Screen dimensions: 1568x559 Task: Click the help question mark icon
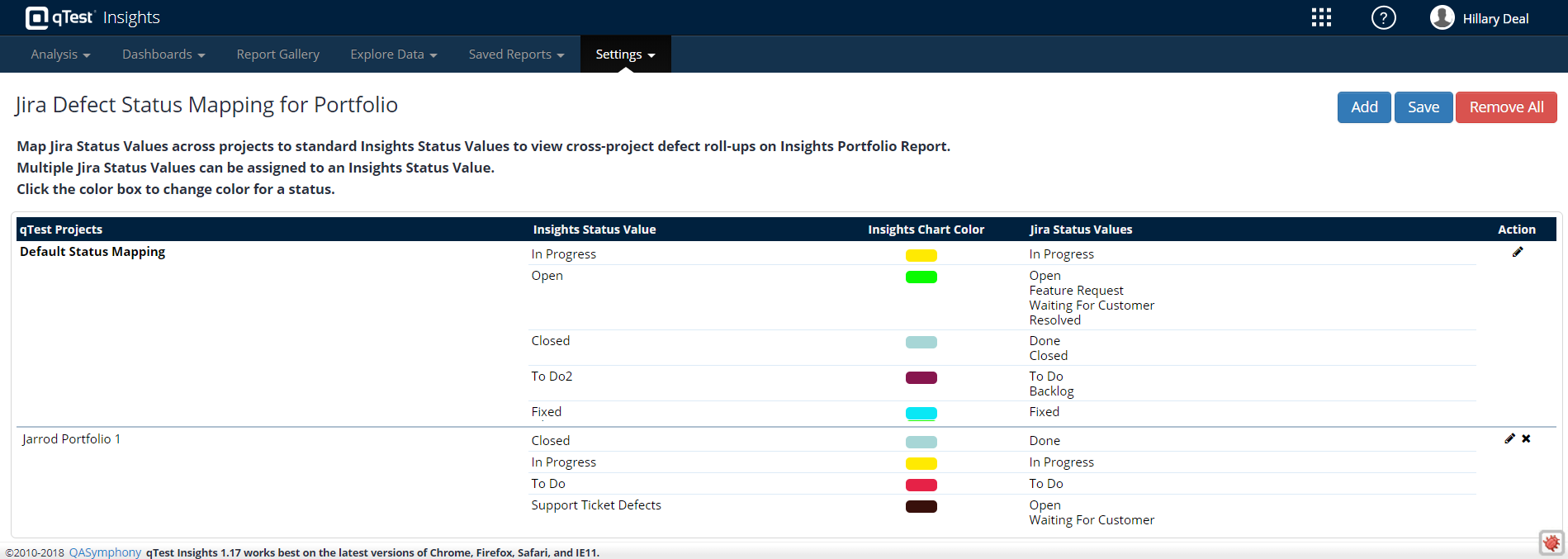click(1383, 17)
